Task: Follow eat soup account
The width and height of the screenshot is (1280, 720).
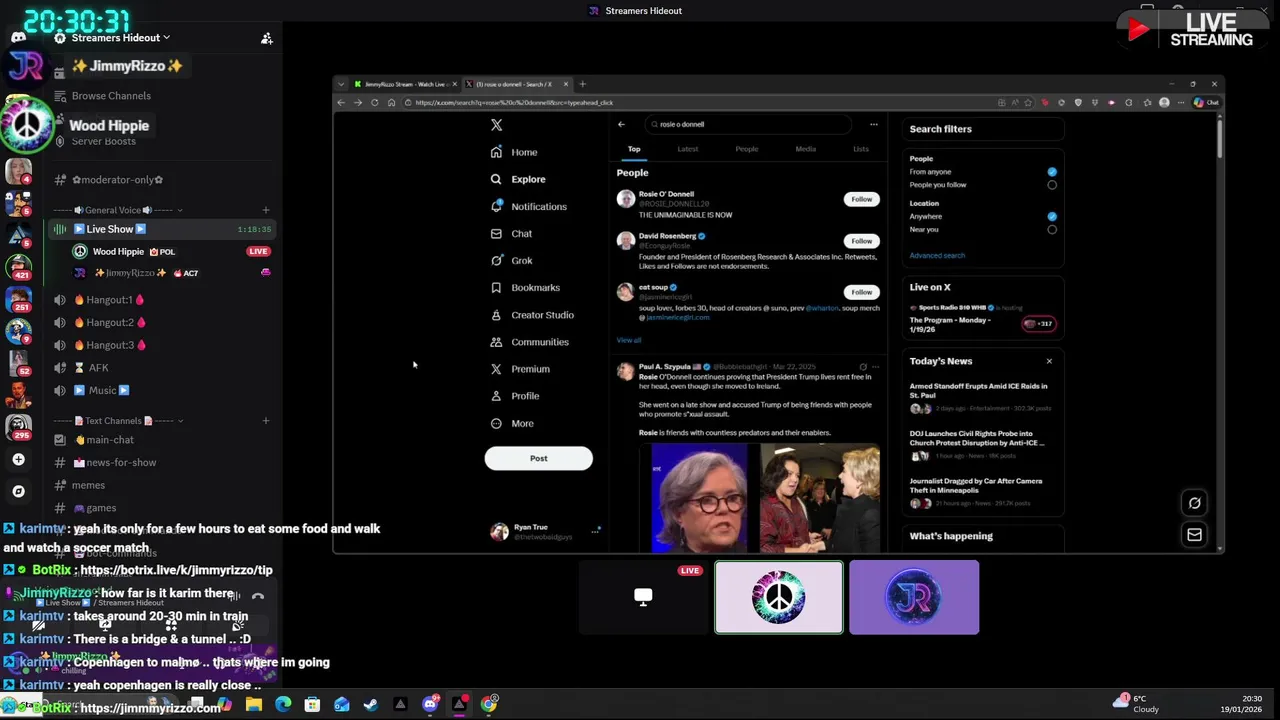Action: pyautogui.click(x=861, y=292)
